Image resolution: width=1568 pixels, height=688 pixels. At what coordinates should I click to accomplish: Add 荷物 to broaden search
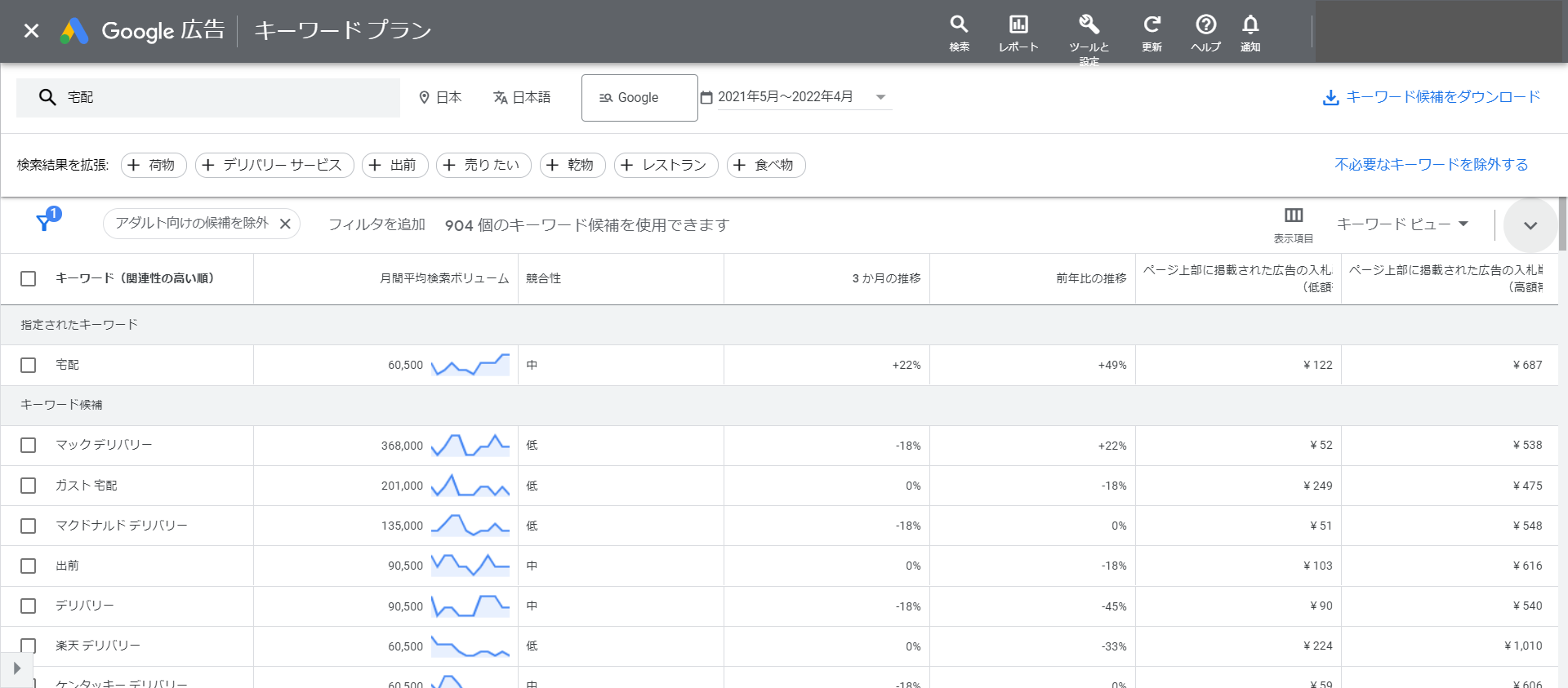click(x=154, y=165)
